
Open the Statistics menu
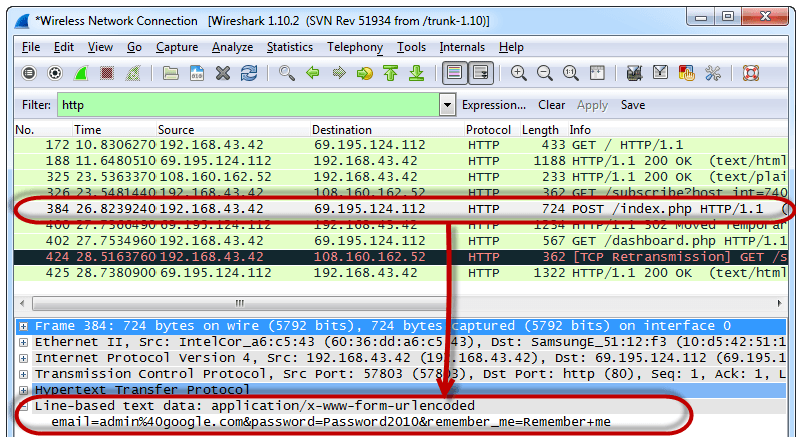(289, 47)
